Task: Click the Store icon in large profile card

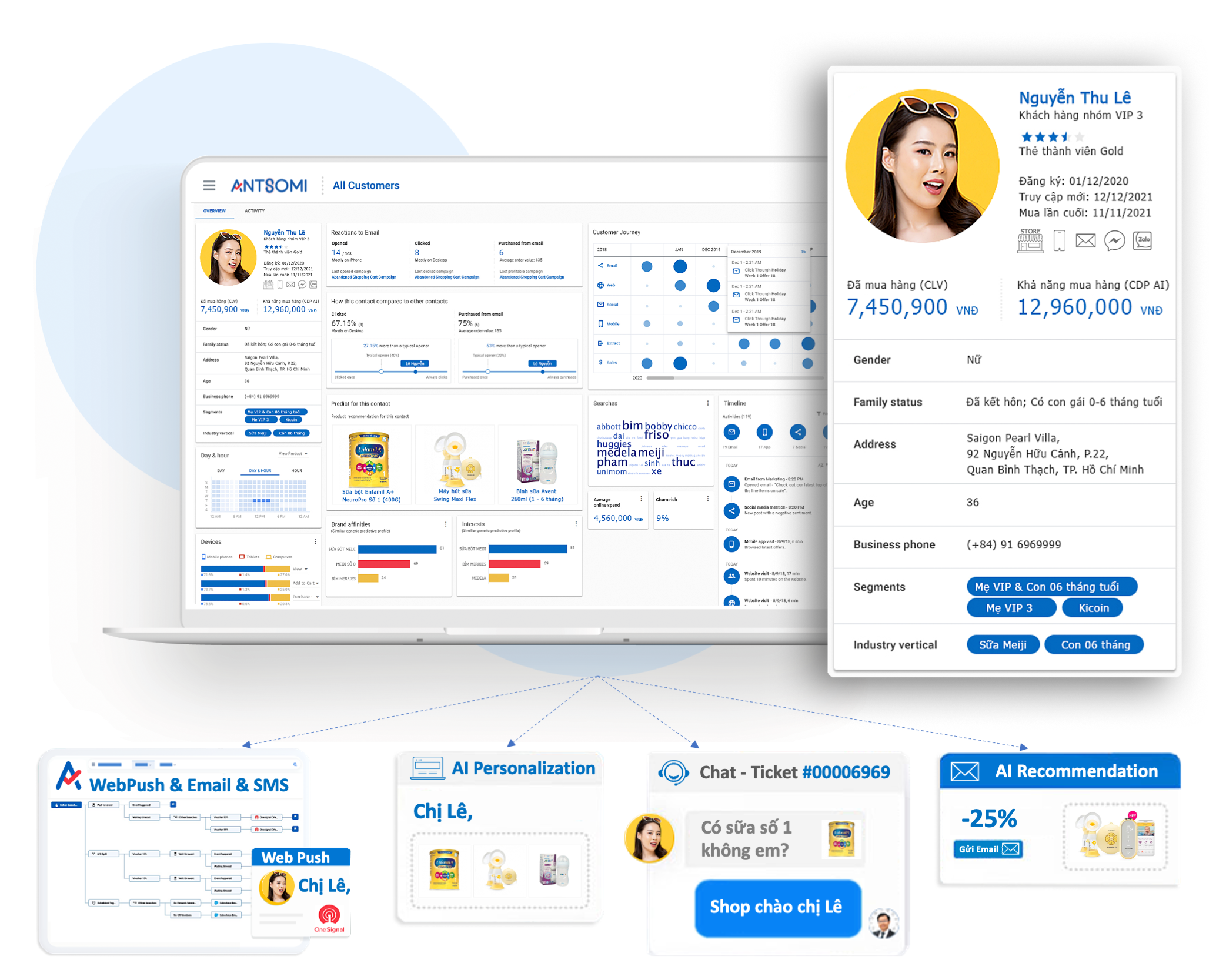Action: [x=1030, y=240]
